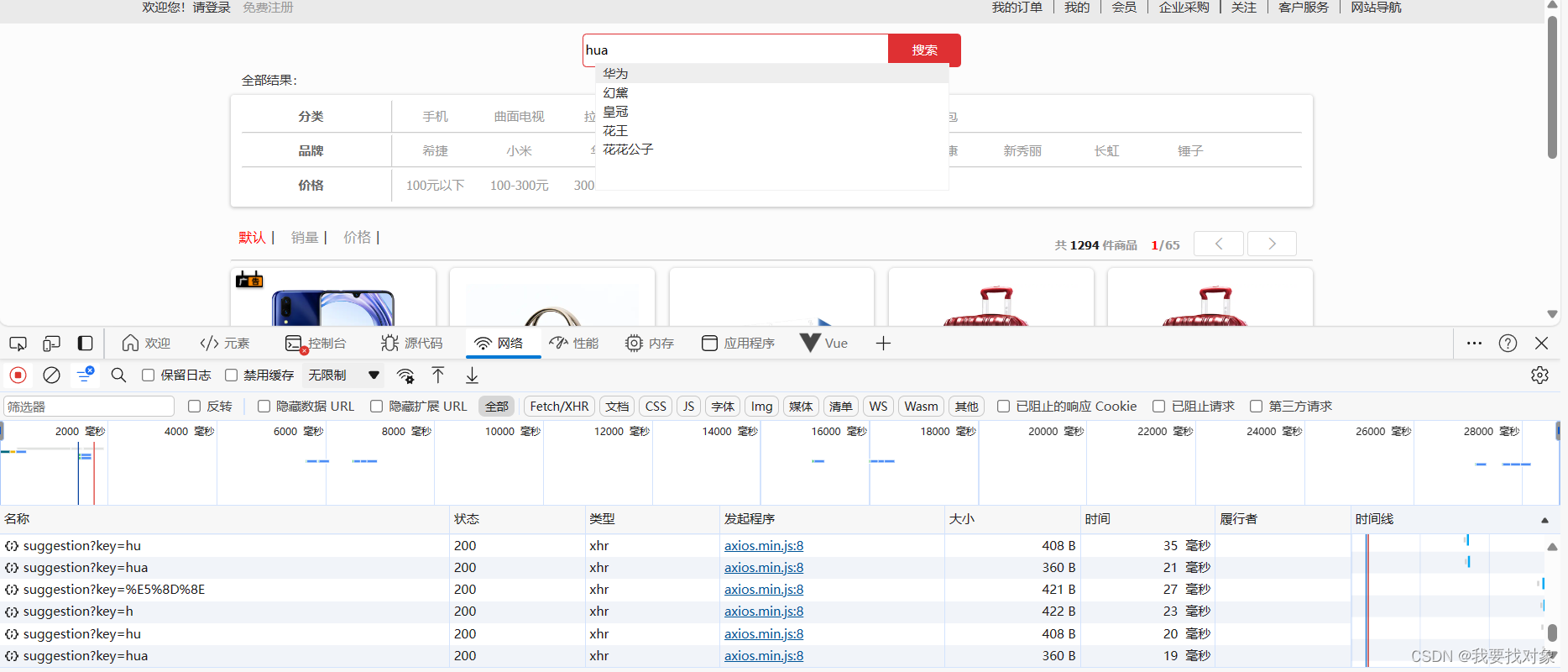
Task: Sort requests by 大小 column header
Action: (1012, 519)
